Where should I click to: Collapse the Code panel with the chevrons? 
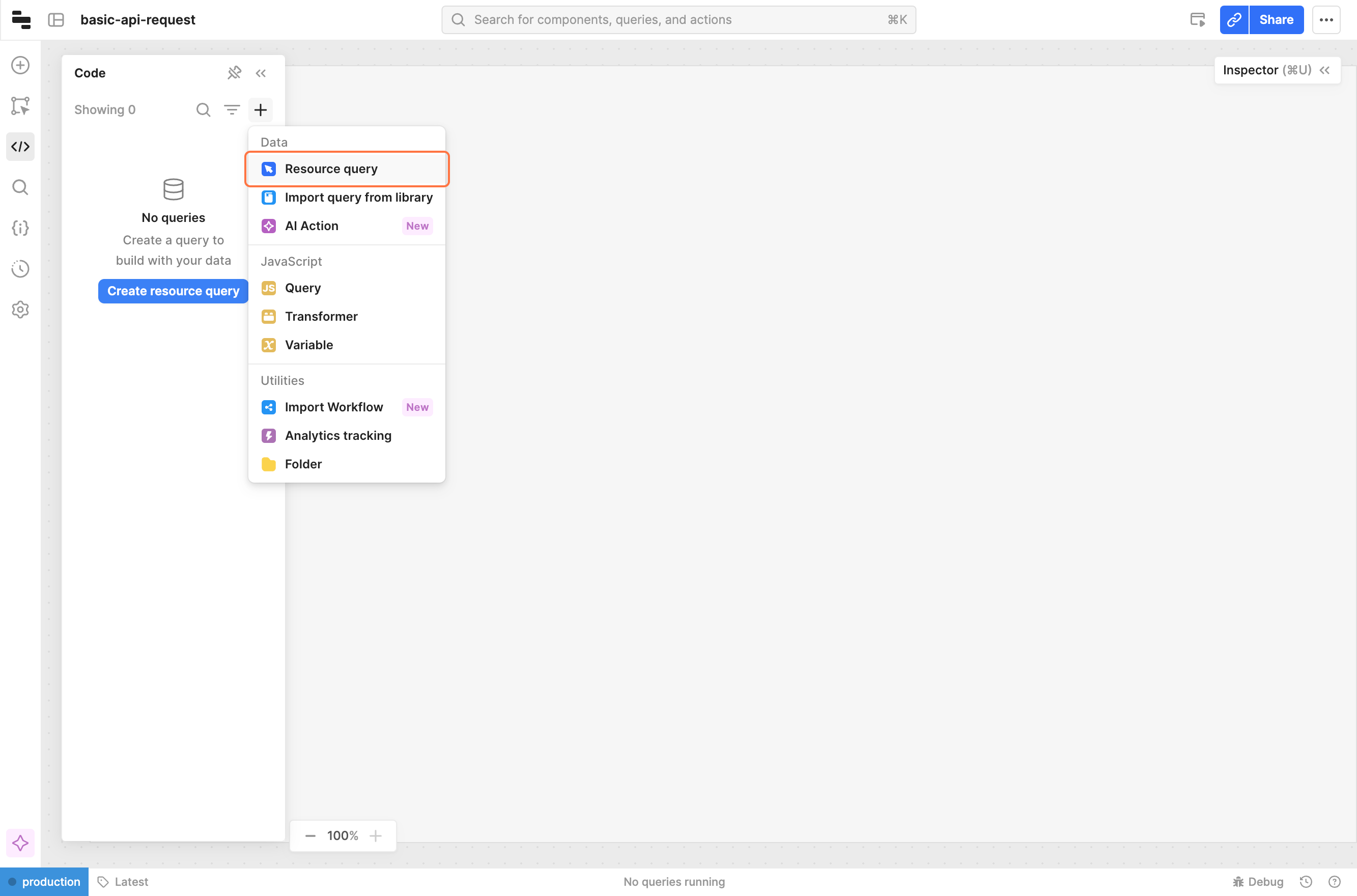point(261,73)
